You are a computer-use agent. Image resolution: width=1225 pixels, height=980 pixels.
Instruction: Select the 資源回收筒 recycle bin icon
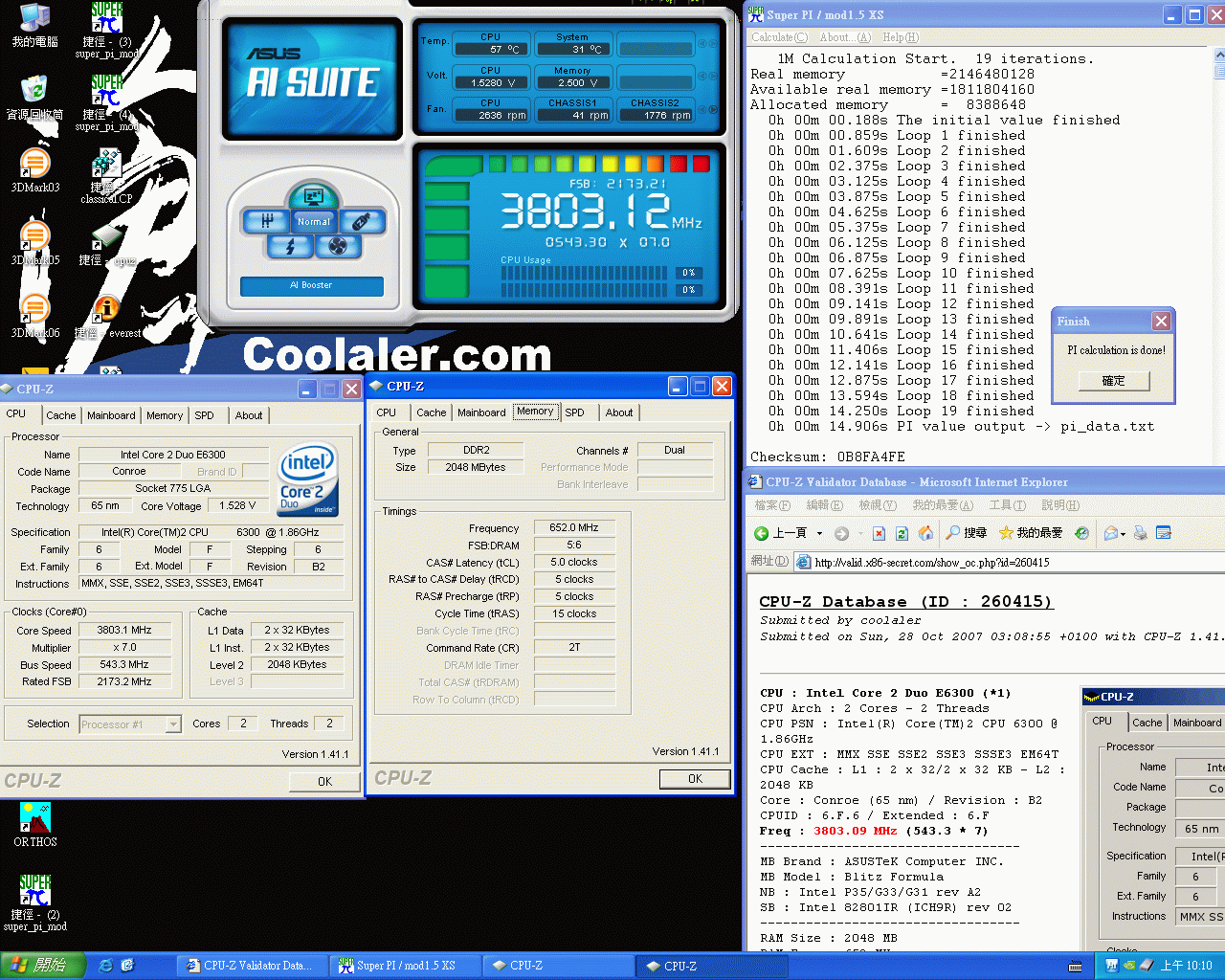click(x=35, y=98)
